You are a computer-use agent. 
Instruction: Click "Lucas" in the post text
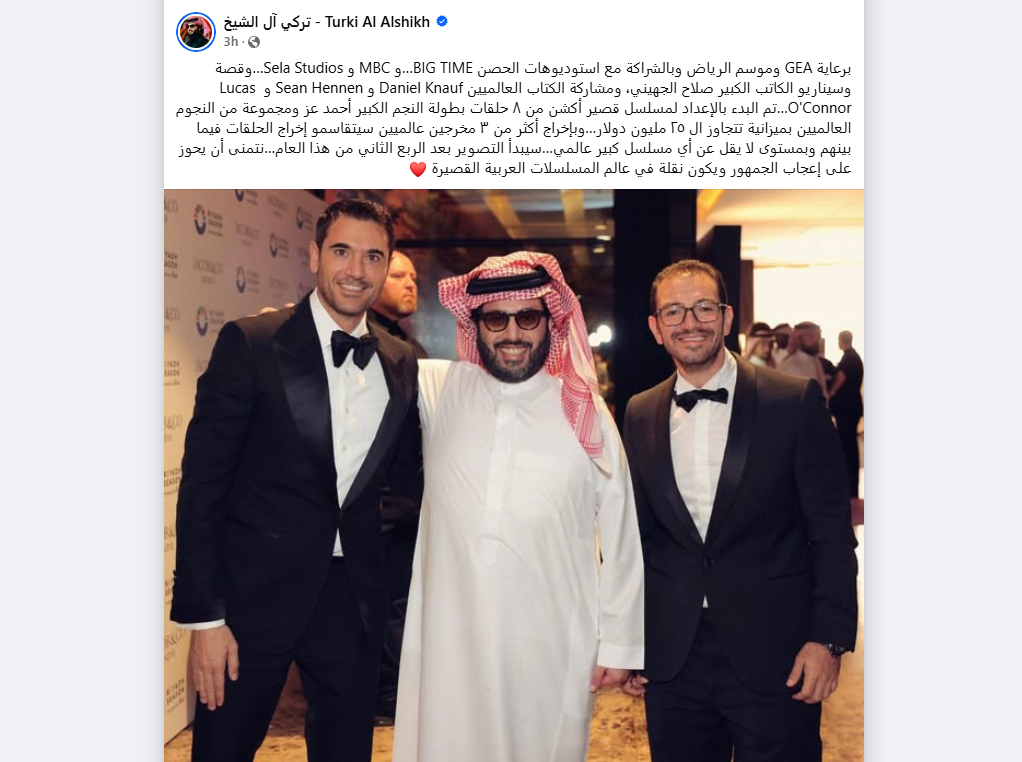237,88
